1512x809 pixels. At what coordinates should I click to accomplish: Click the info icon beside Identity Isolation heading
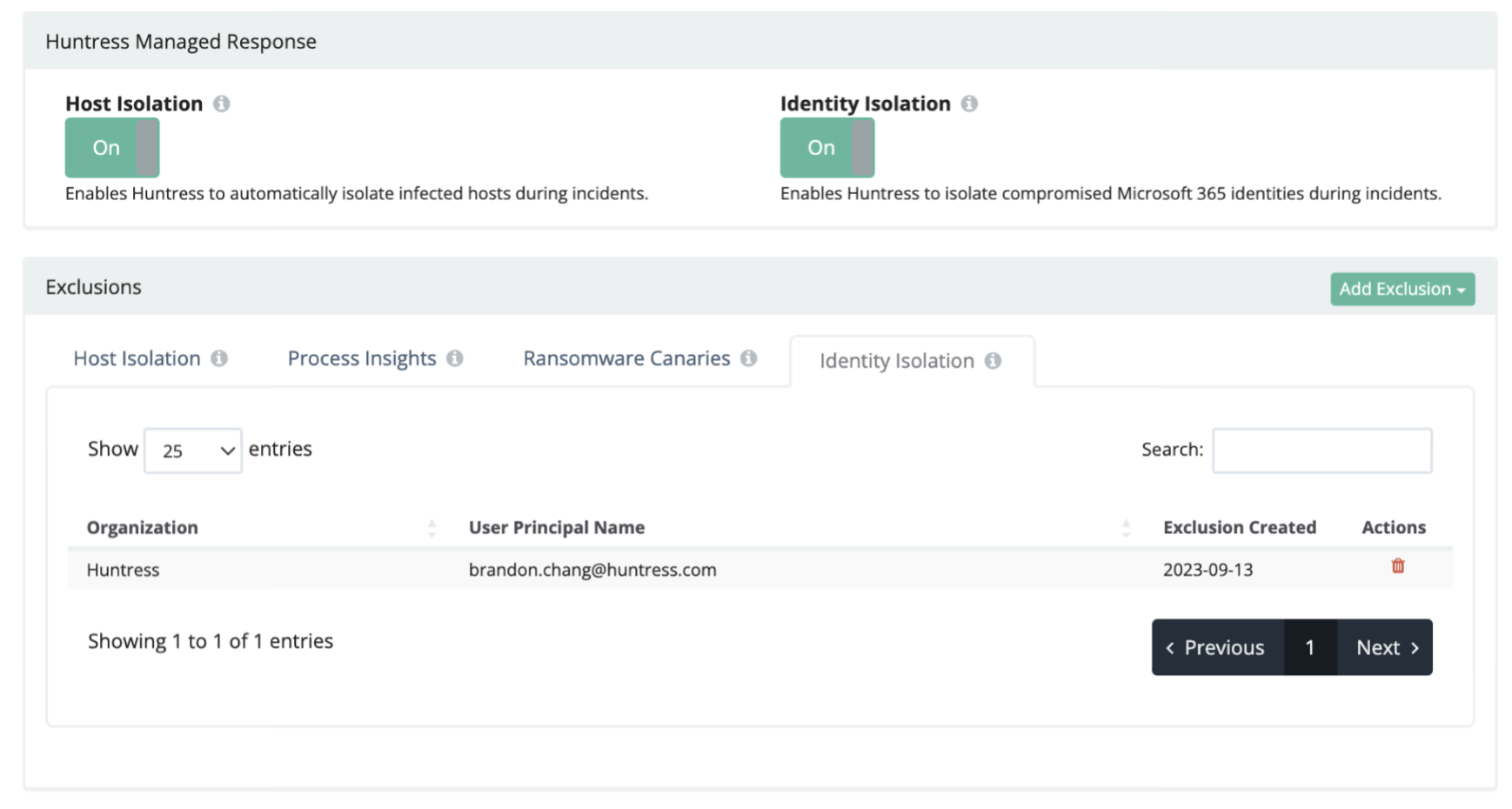(x=969, y=104)
